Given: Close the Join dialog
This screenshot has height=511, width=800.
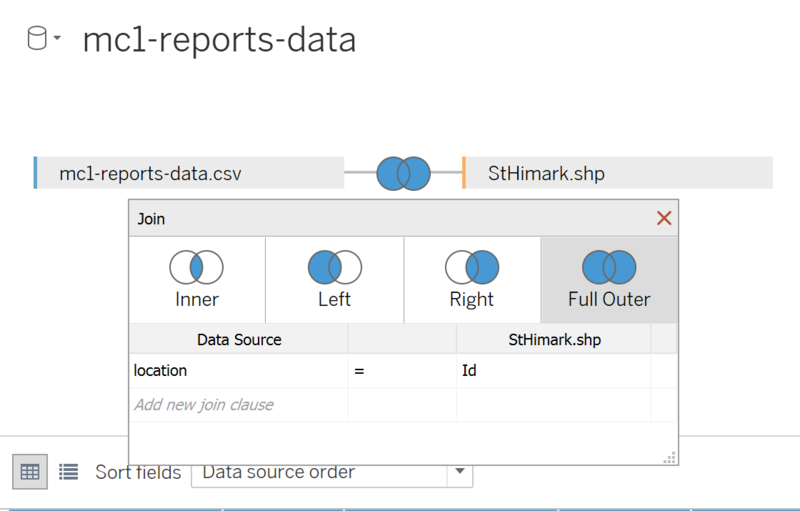Looking at the screenshot, I should click(664, 218).
